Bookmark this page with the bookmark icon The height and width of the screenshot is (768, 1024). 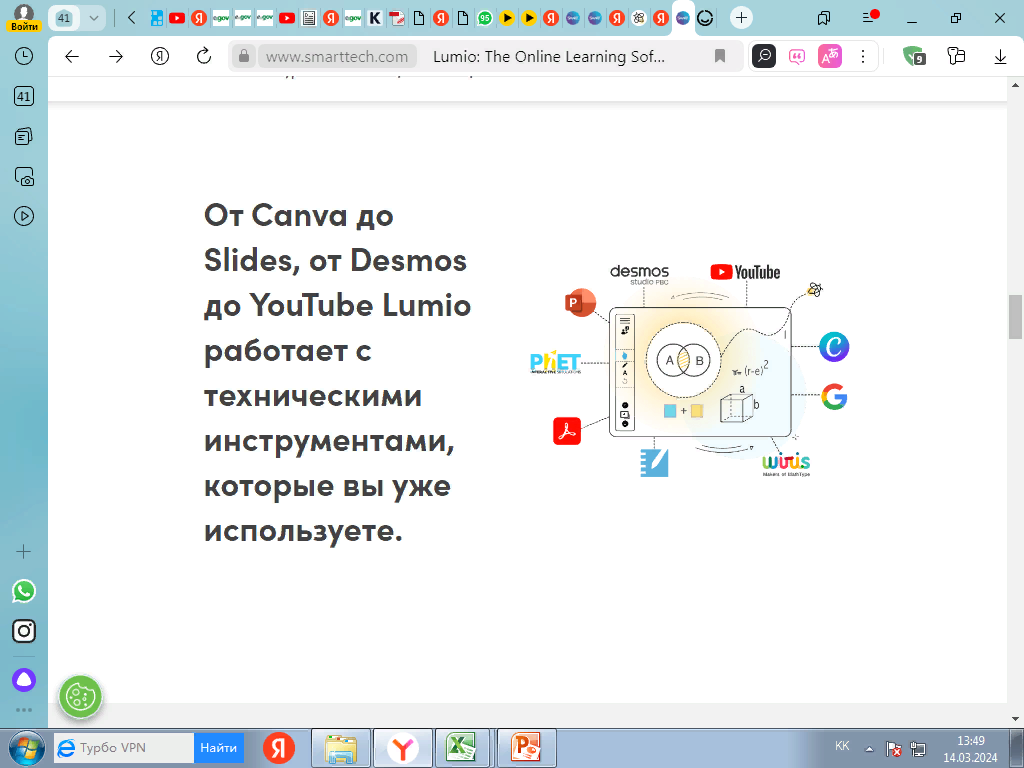pyautogui.click(x=720, y=57)
